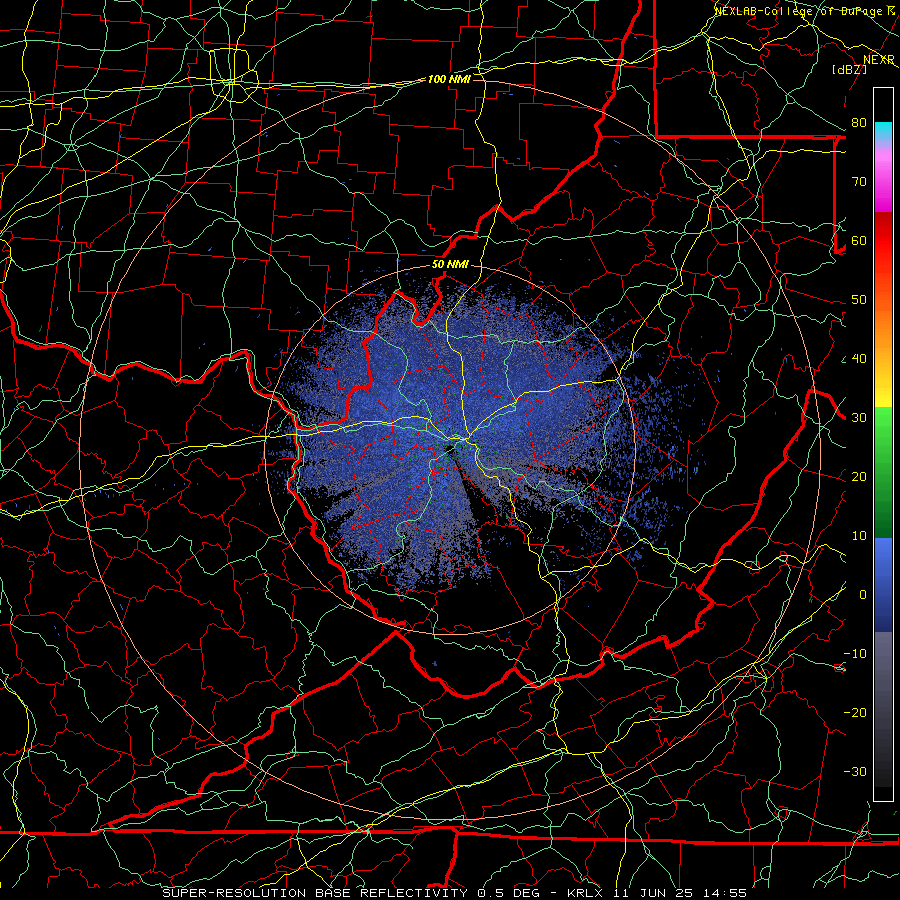Viewport: 900px width, 900px height.
Task: Click the 14:55 timestamp in the caption
Action: tap(726, 893)
